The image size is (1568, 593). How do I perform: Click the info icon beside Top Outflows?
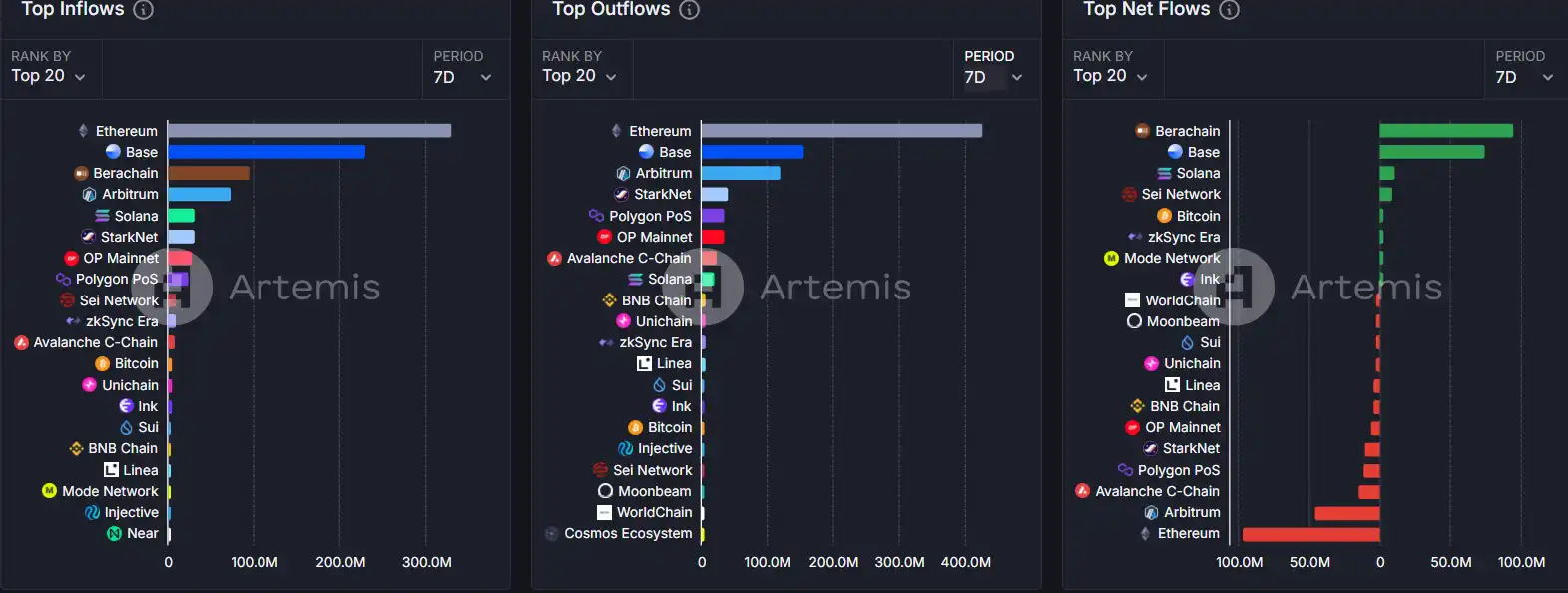(689, 10)
